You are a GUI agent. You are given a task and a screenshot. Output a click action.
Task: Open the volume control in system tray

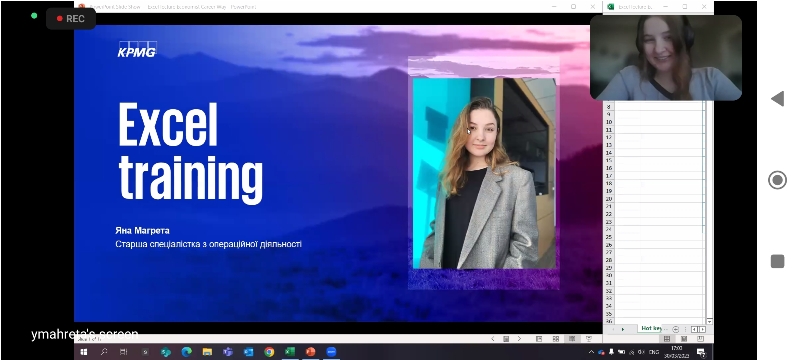click(641, 352)
